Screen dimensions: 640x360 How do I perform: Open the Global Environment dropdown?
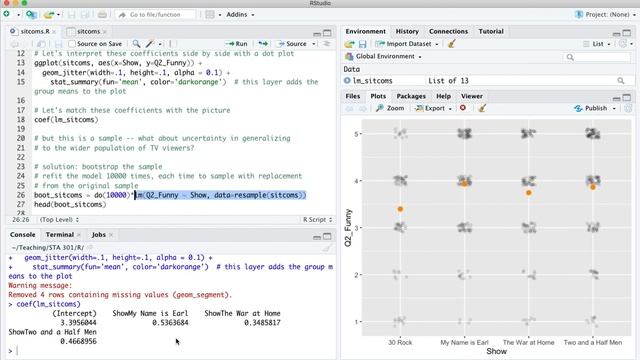[383, 56]
